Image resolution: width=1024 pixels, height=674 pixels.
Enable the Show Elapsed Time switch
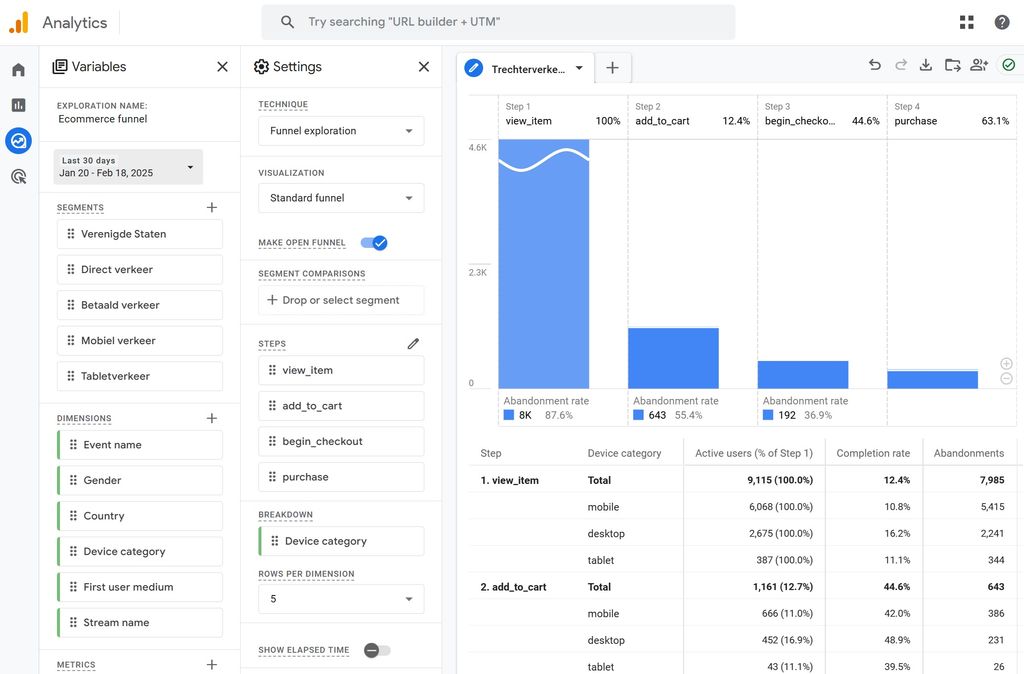click(377, 650)
